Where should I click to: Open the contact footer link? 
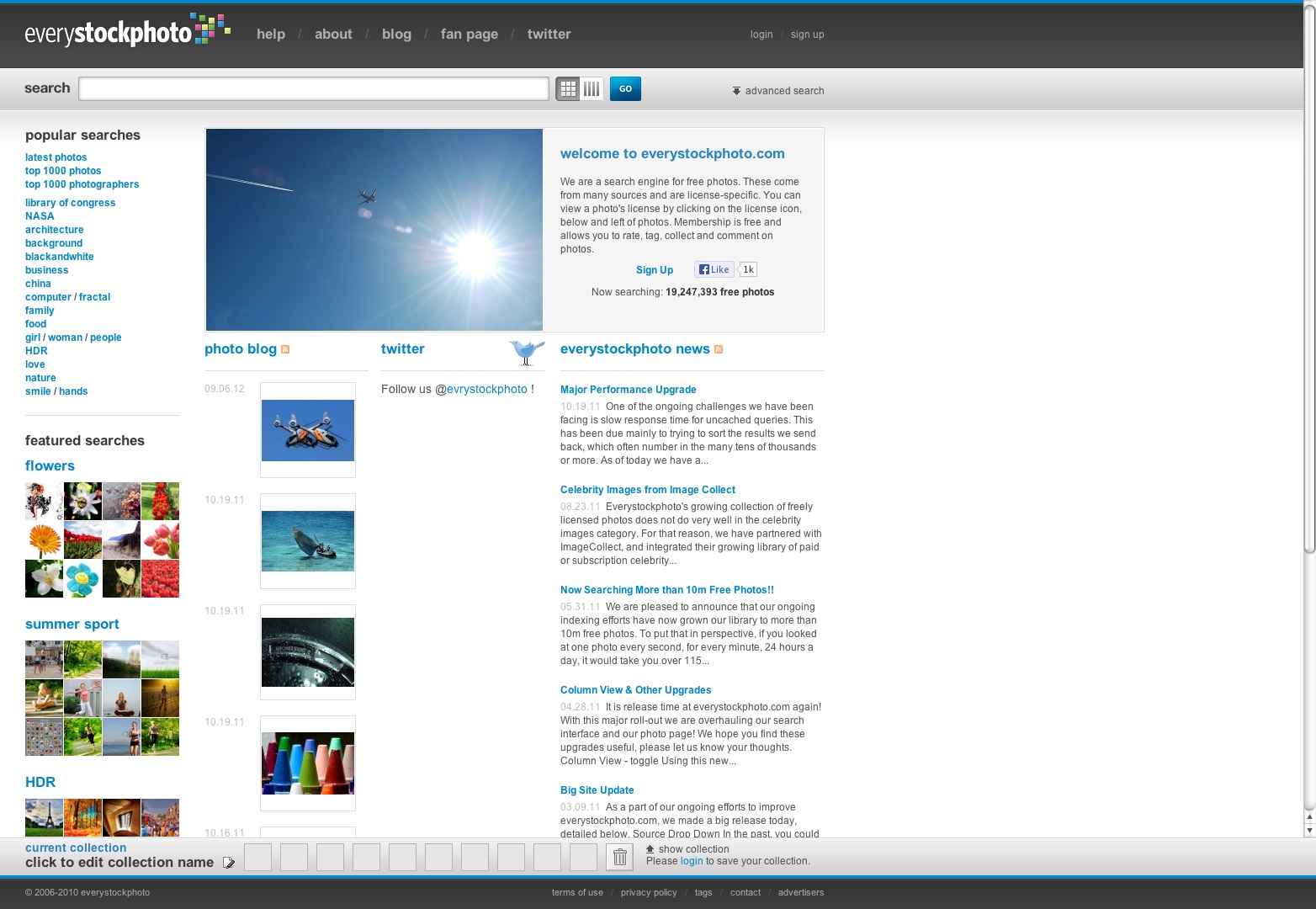click(x=746, y=893)
